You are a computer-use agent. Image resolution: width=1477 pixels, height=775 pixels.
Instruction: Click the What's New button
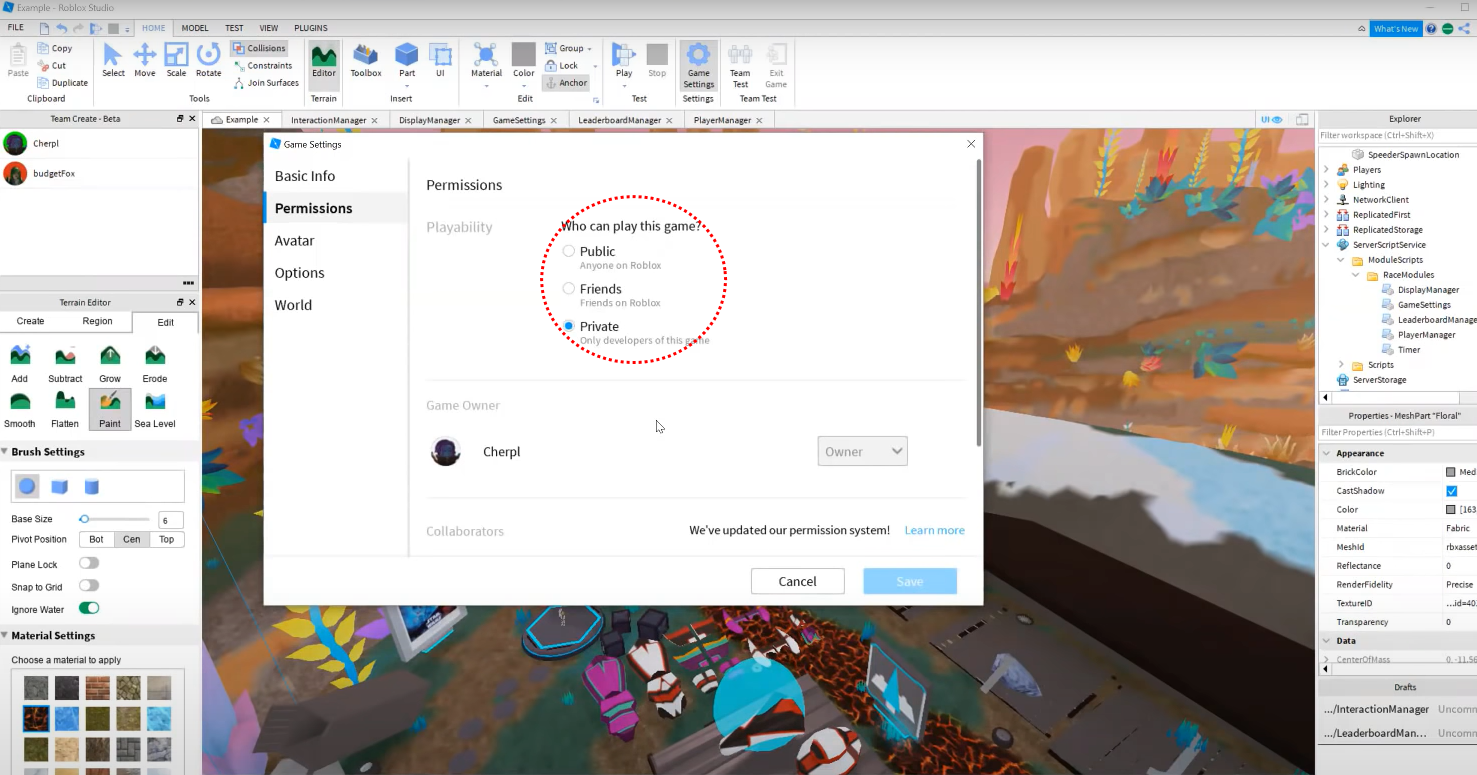point(1395,29)
